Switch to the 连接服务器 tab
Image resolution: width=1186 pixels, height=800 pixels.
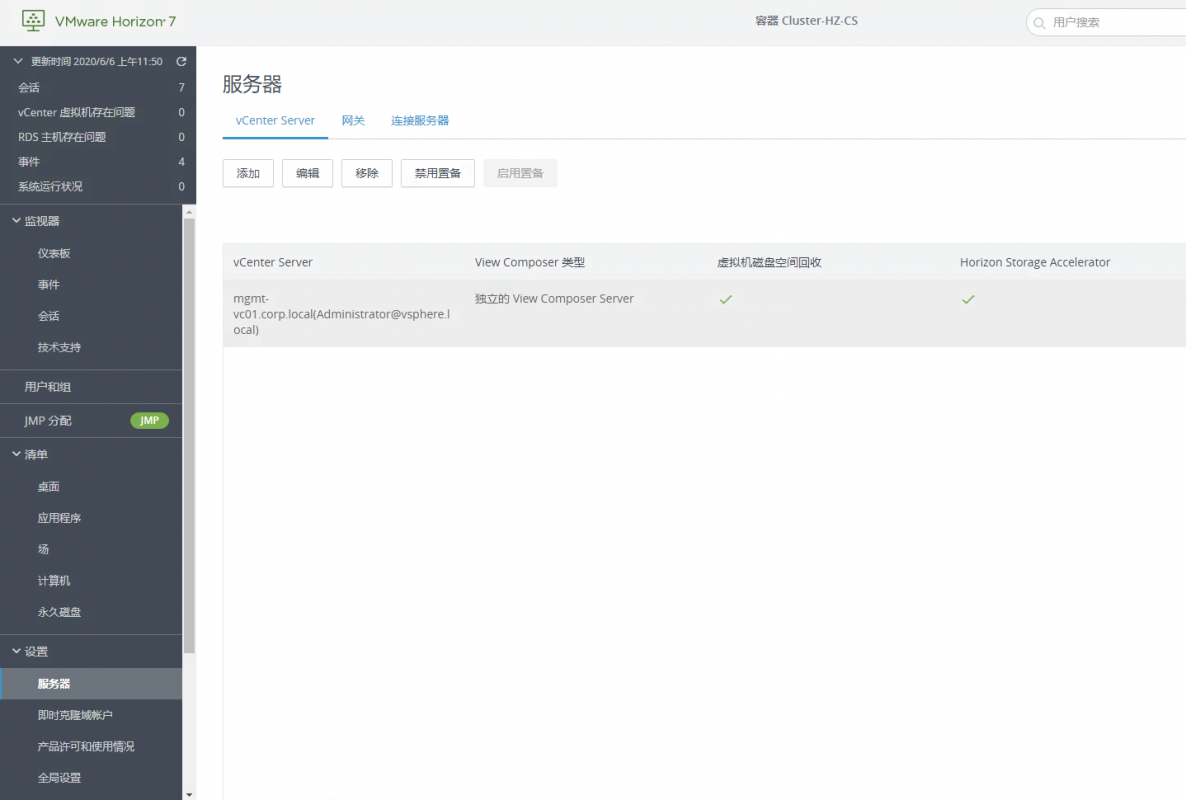(420, 120)
